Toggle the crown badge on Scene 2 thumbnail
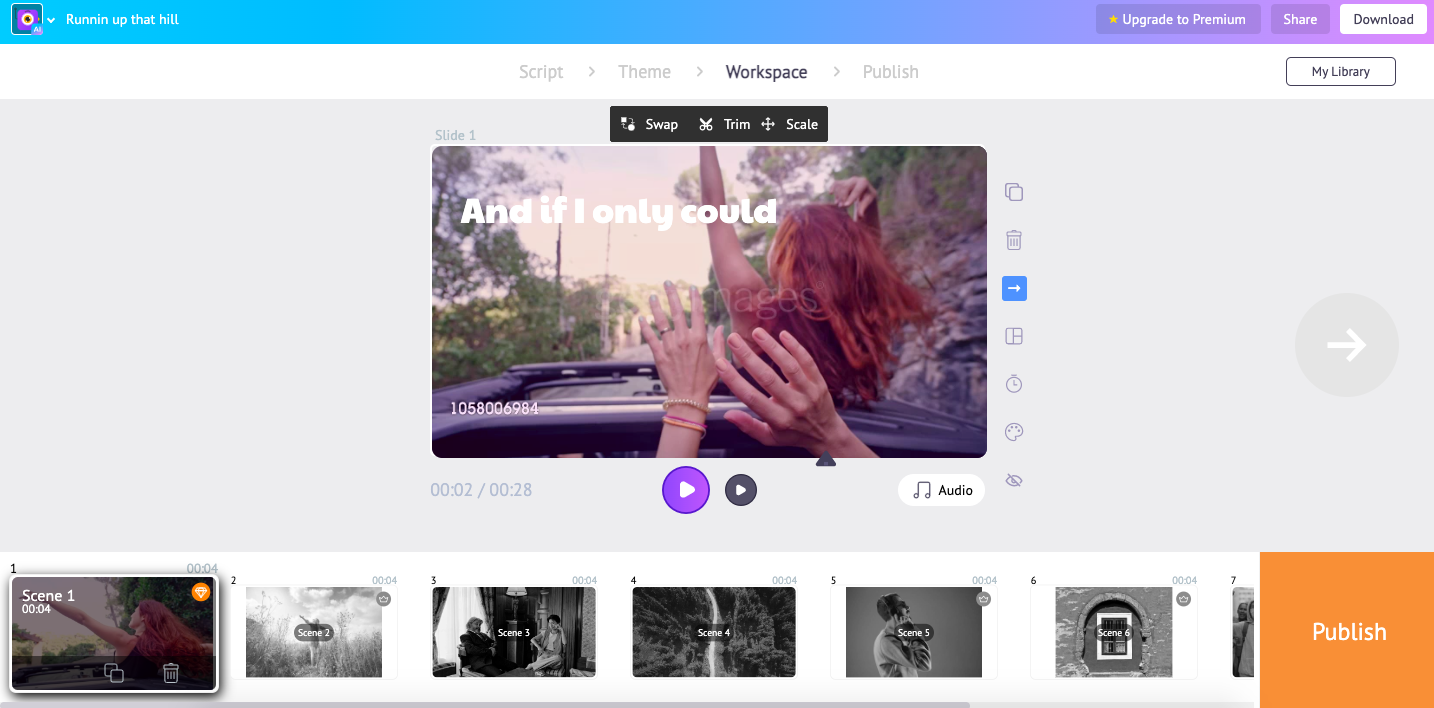 tap(383, 598)
